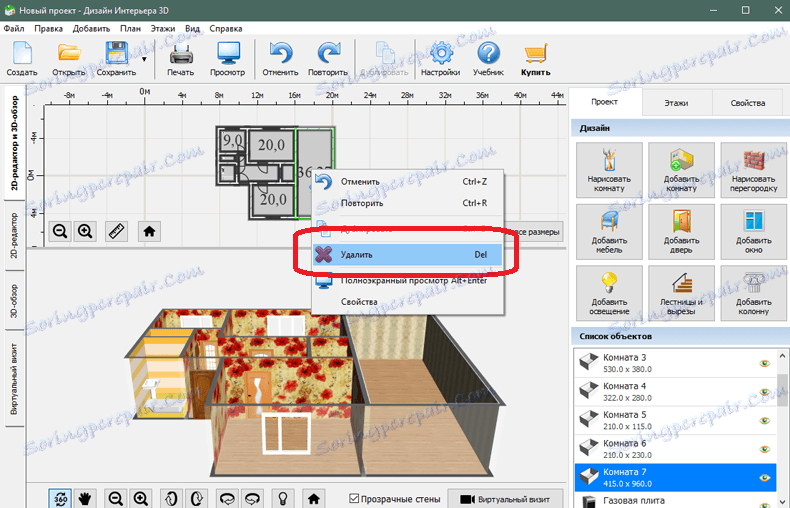Toggle lighting bulb icon in 3D toolbar
790x508 pixels.
pos(283,498)
